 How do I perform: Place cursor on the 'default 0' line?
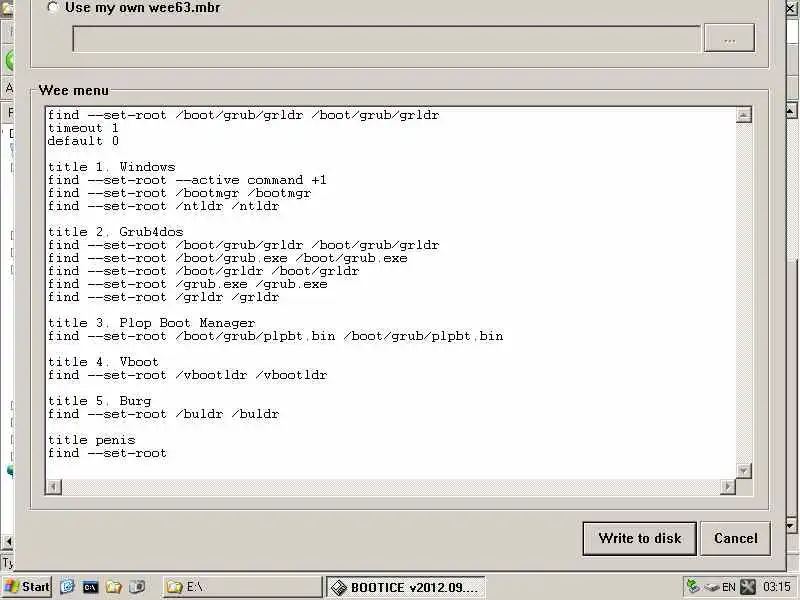[83, 141]
